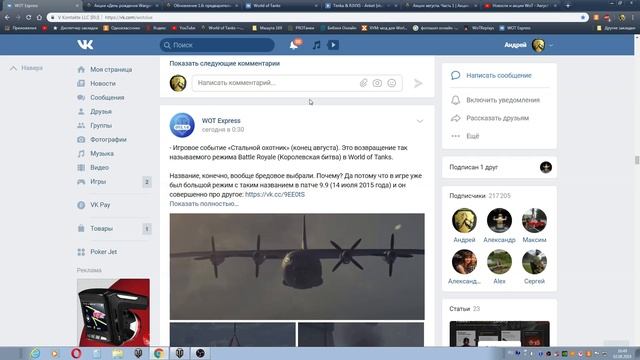Open WOT Express post avatar
This screenshot has width=640, height=360.
tap(182, 125)
